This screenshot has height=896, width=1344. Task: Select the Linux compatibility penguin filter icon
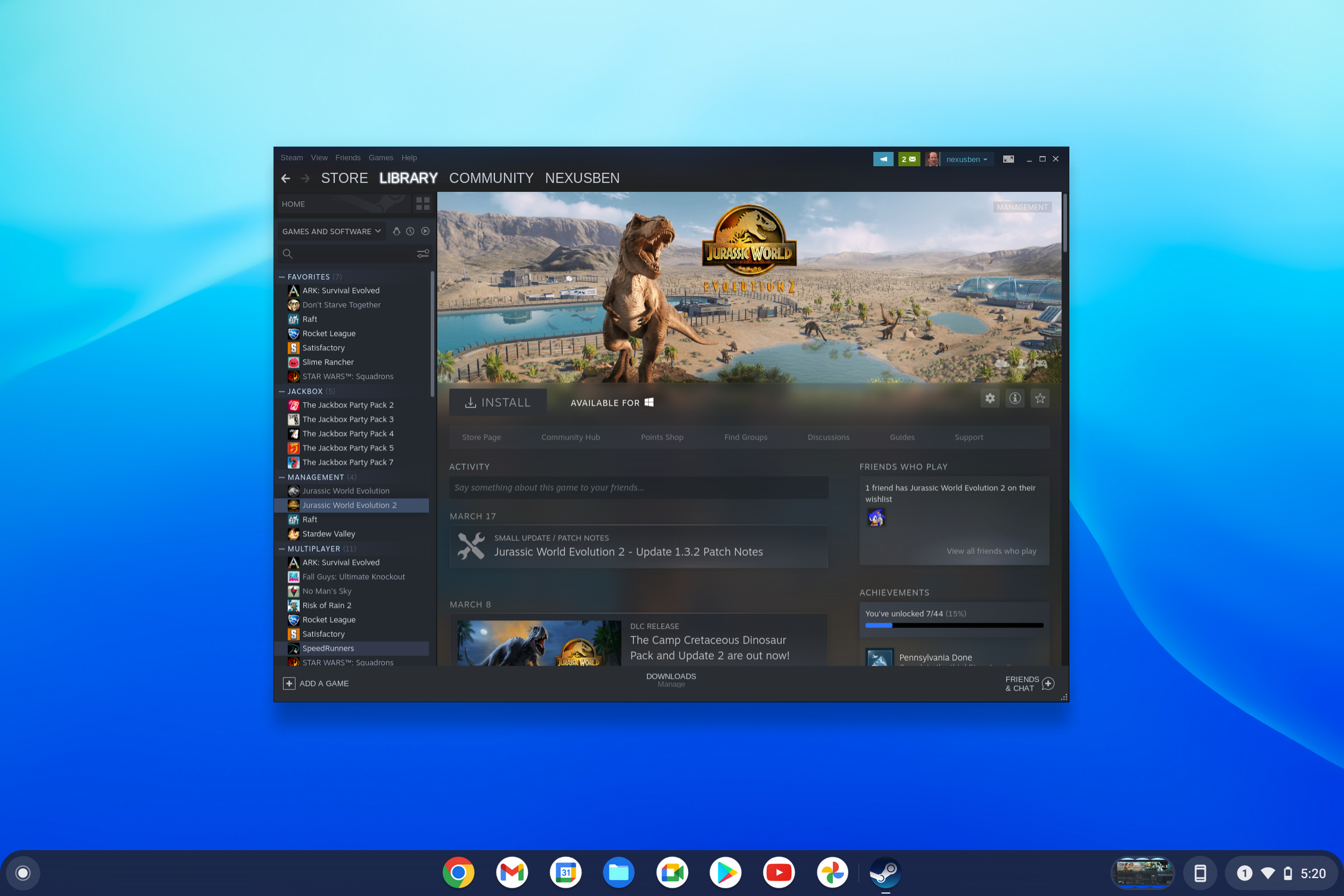(397, 231)
